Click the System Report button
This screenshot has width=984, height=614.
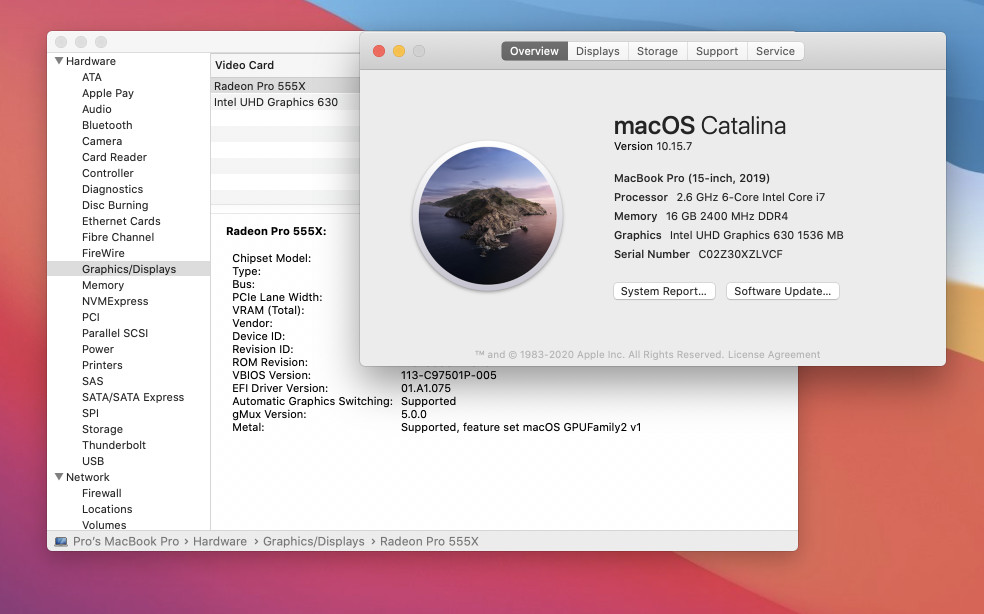(664, 291)
